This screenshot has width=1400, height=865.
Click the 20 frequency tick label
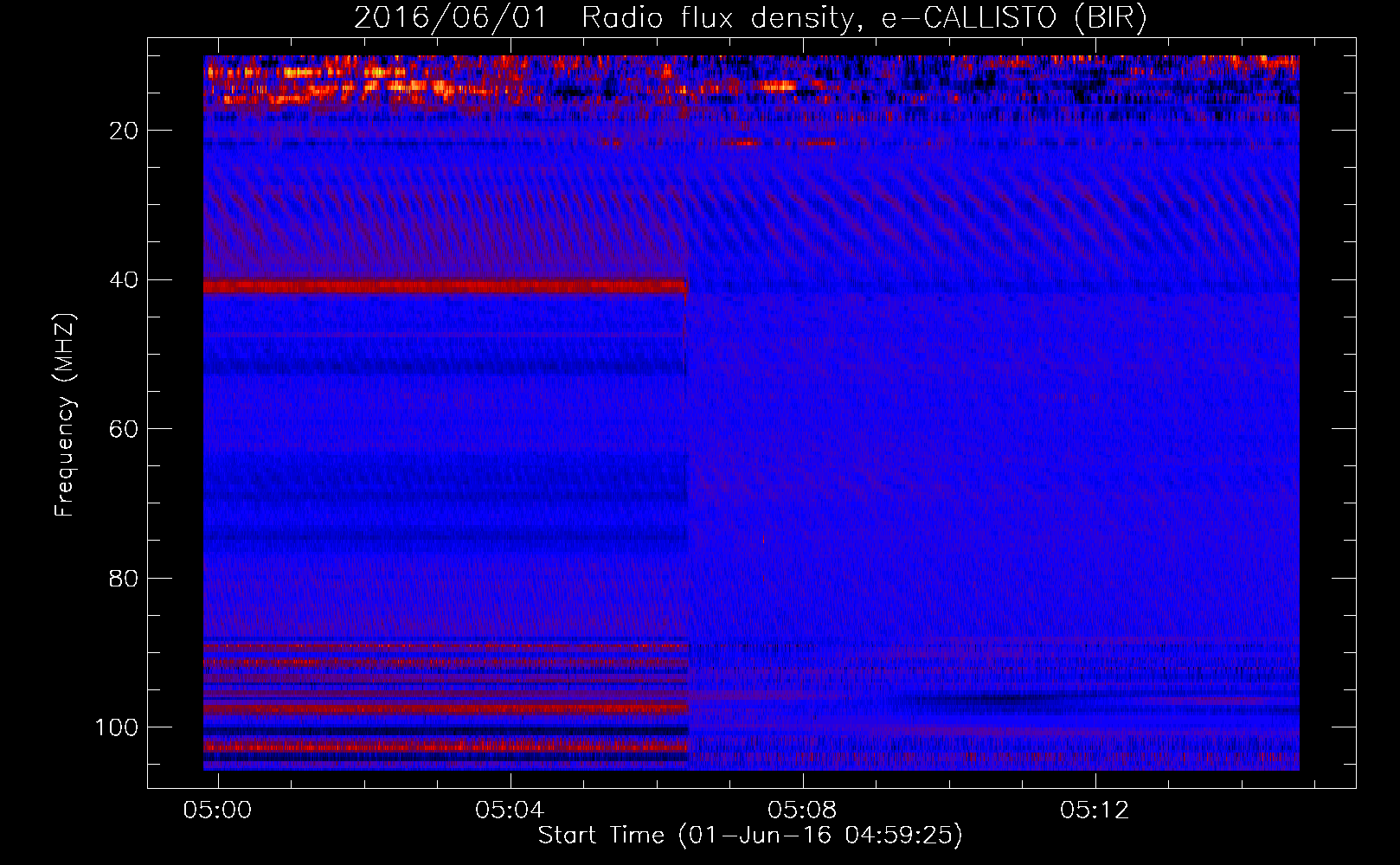pos(124,131)
